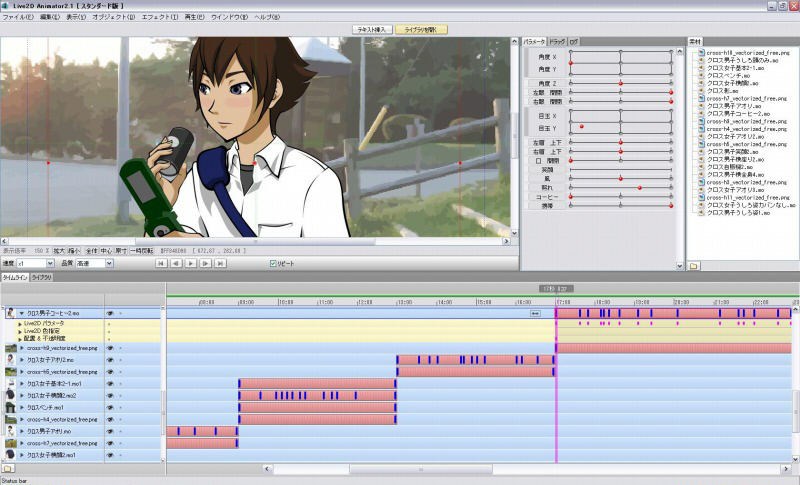Expand Live2D 色指定 sub-track
800x485 pixels.
point(20,331)
